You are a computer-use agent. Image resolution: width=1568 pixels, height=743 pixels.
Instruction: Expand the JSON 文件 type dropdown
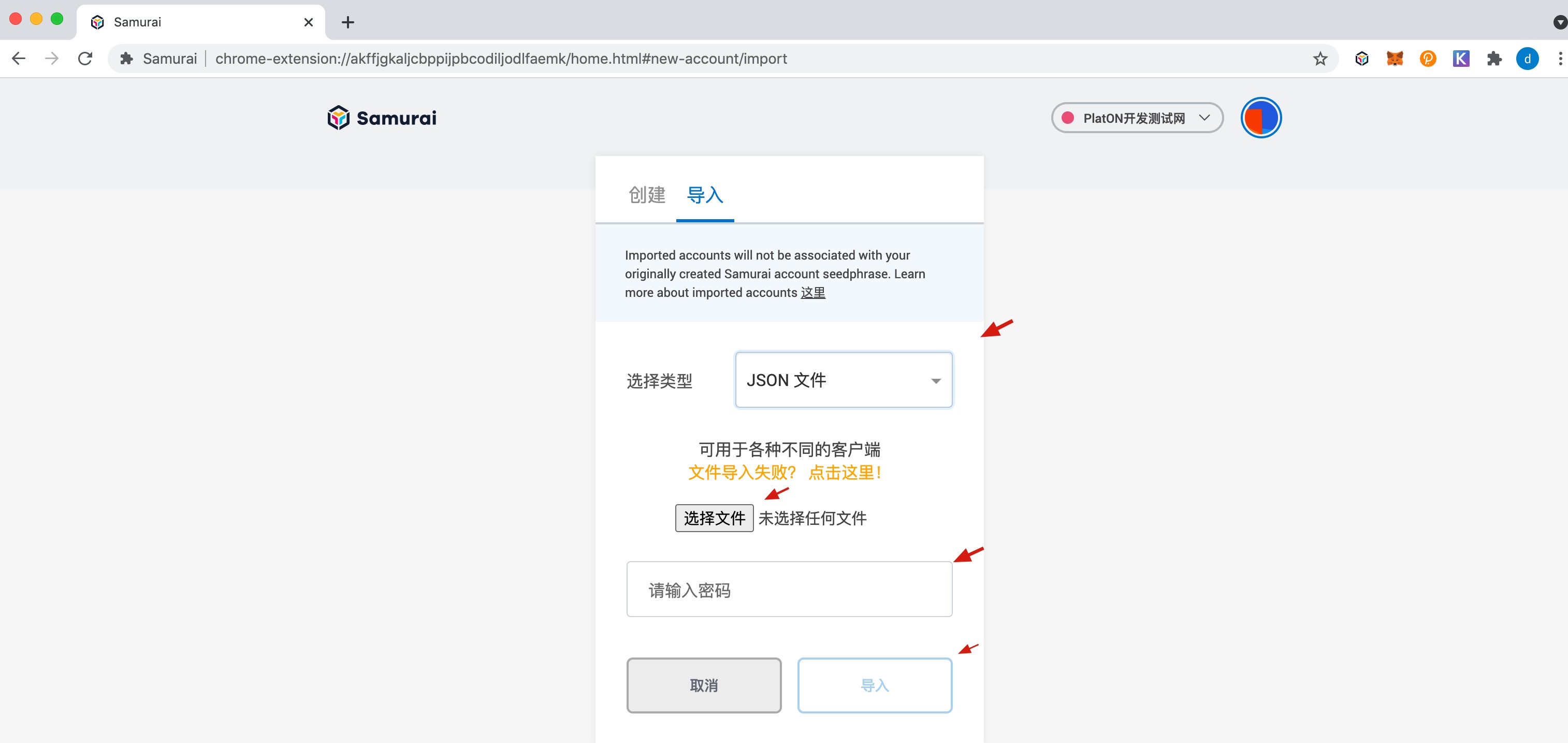(843, 380)
